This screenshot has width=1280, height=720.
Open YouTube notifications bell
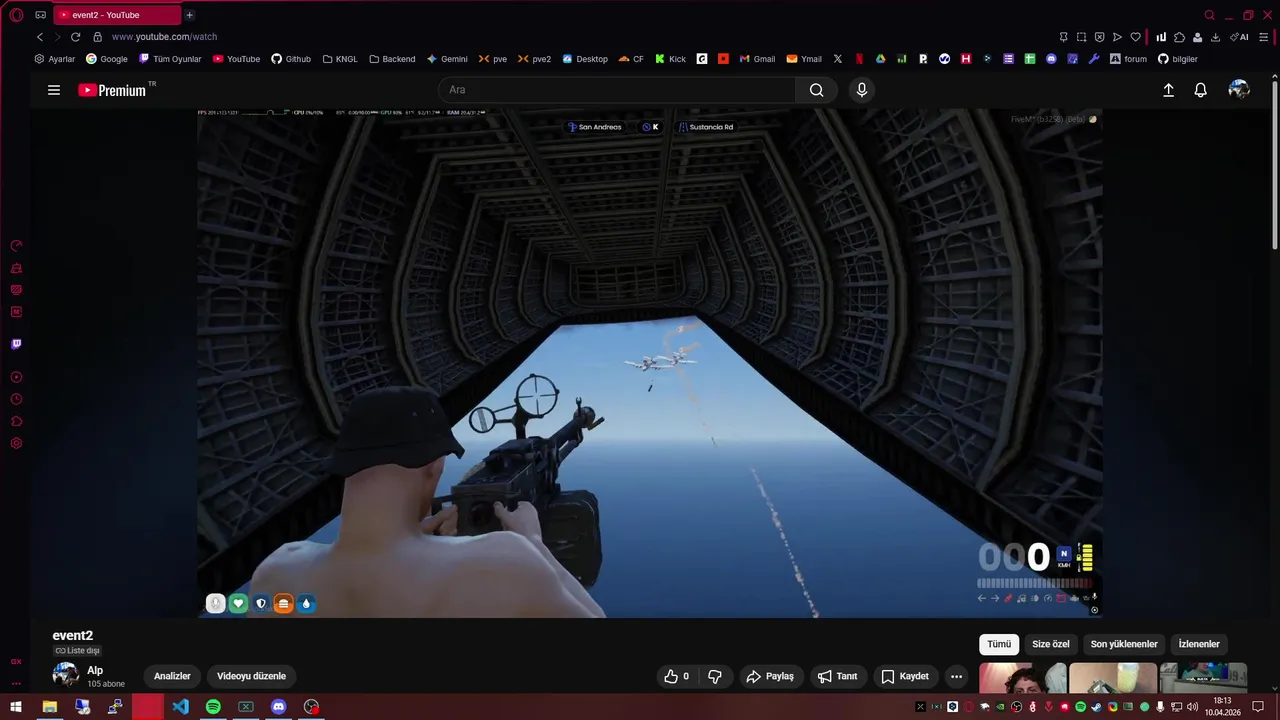[1201, 90]
